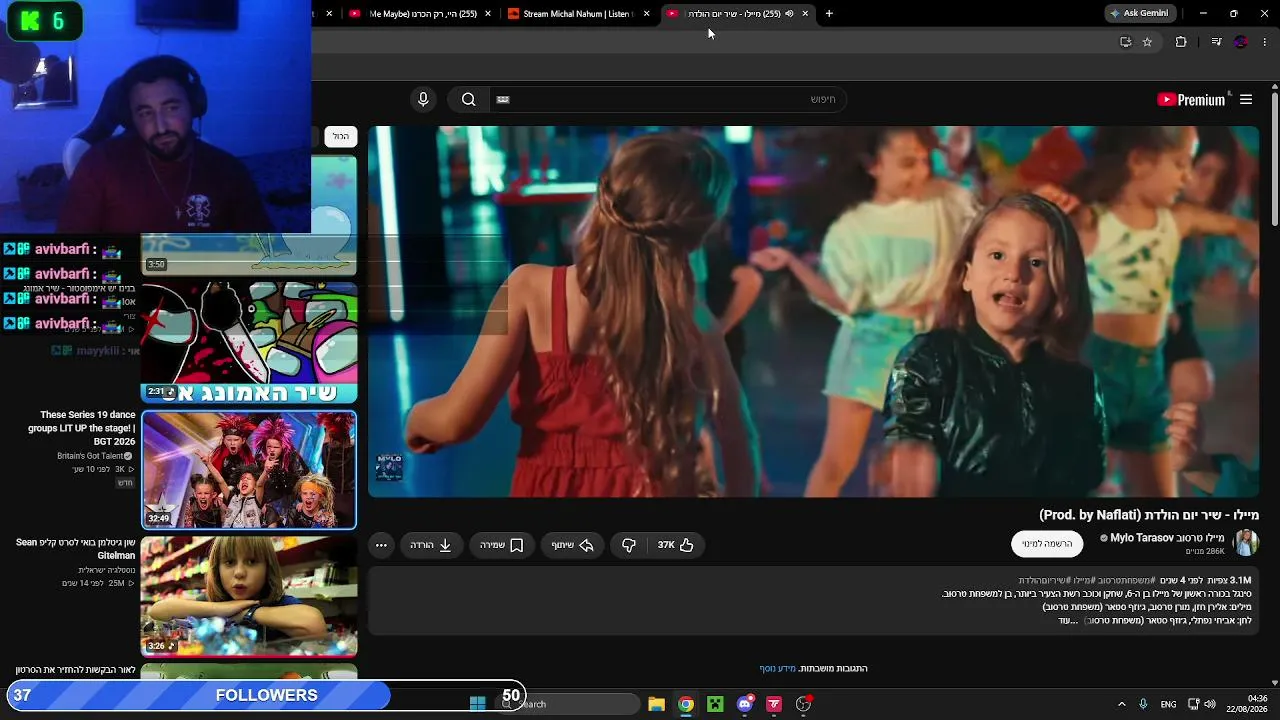Open the Minecraft creeper taskbar icon
1280x720 pixels.
(x=715, y=704)
